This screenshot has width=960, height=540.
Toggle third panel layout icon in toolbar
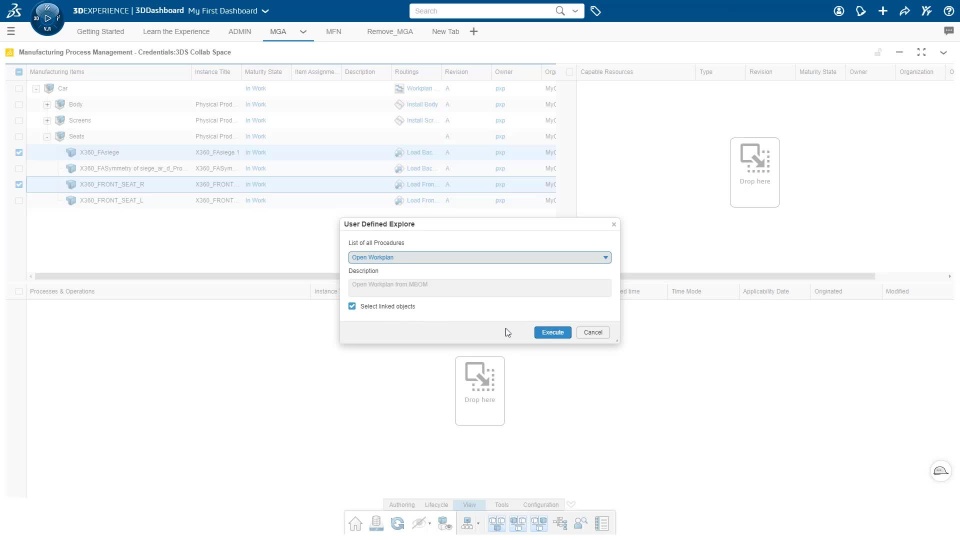[539, 523]
